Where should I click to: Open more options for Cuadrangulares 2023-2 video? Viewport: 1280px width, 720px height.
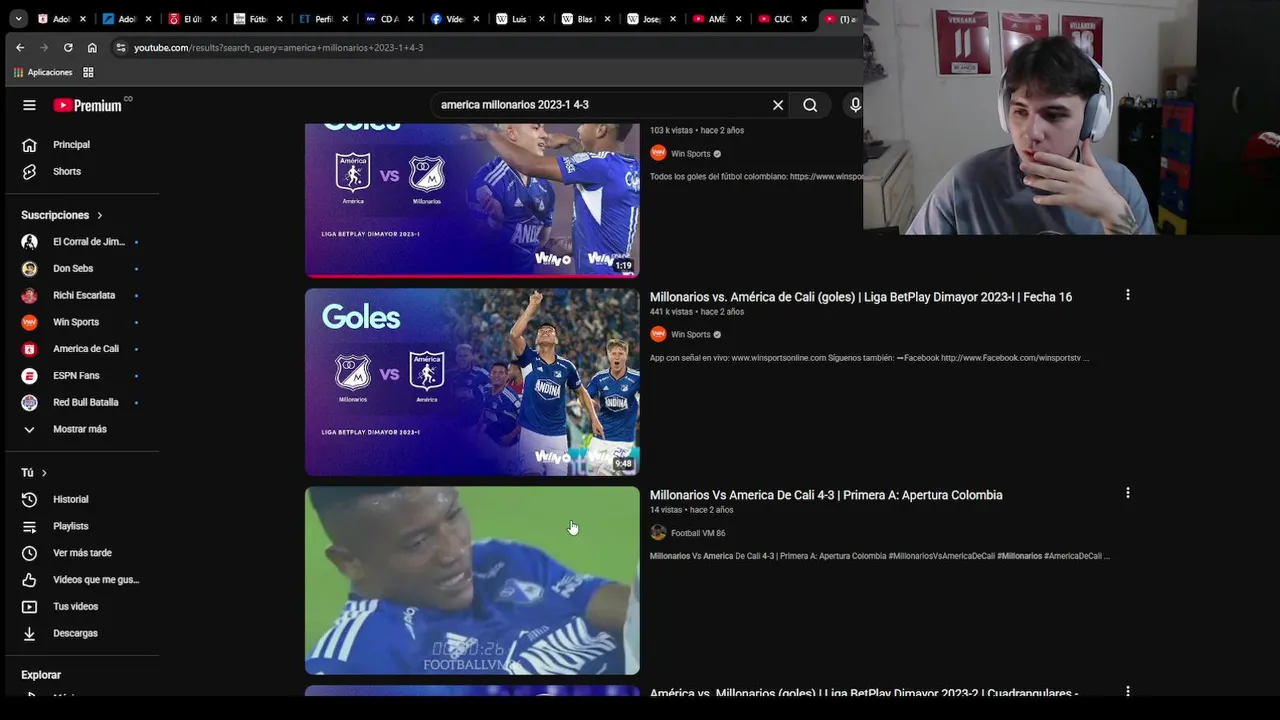pyautogui.click(x=1128, y=691)
